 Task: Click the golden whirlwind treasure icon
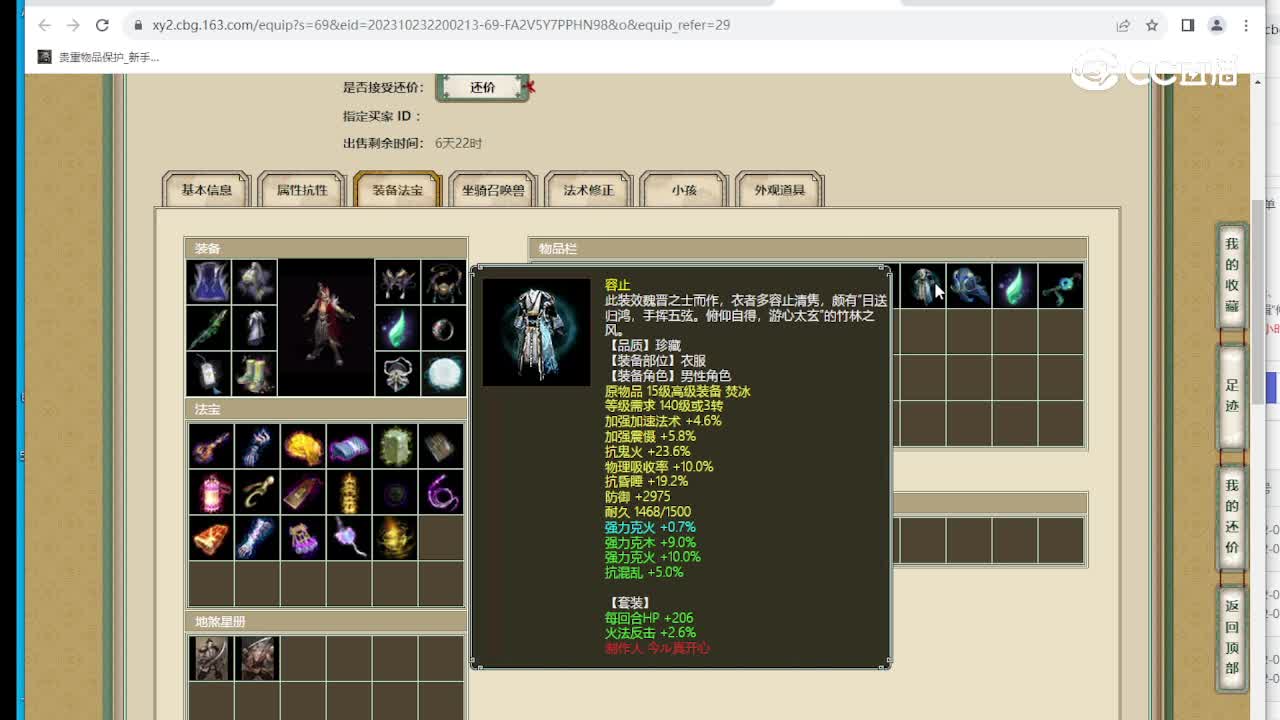tap(395, 538)
